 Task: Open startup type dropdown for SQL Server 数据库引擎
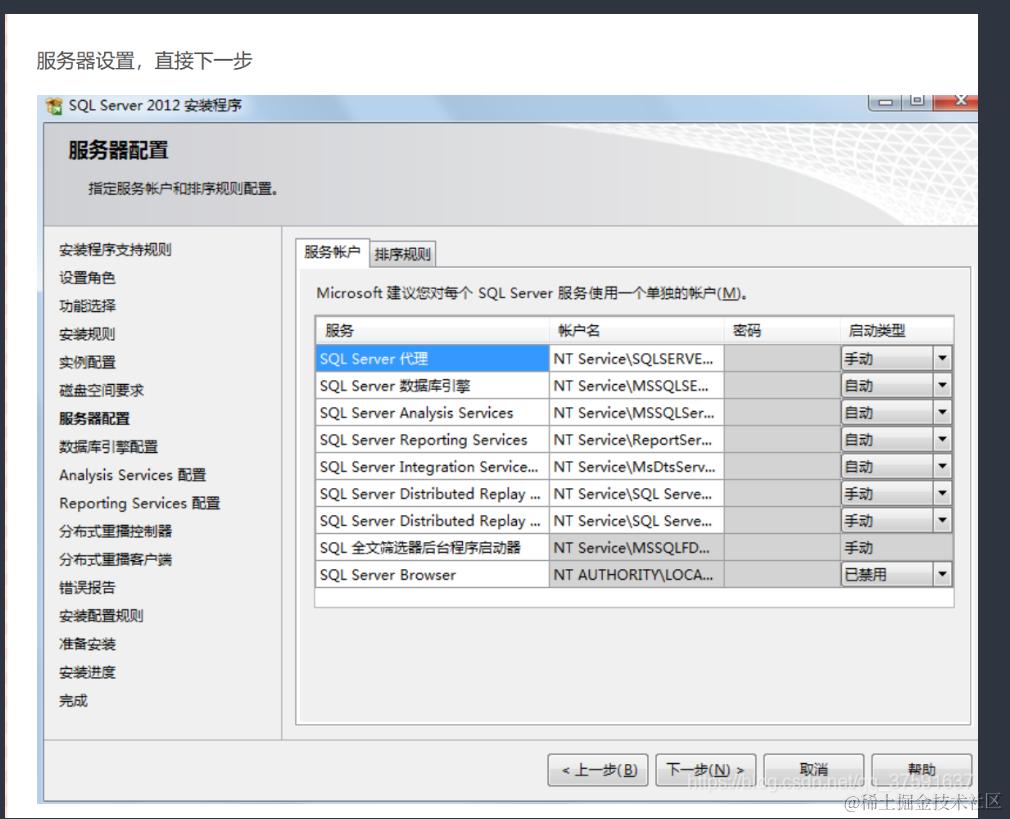[x=942, y=385]
